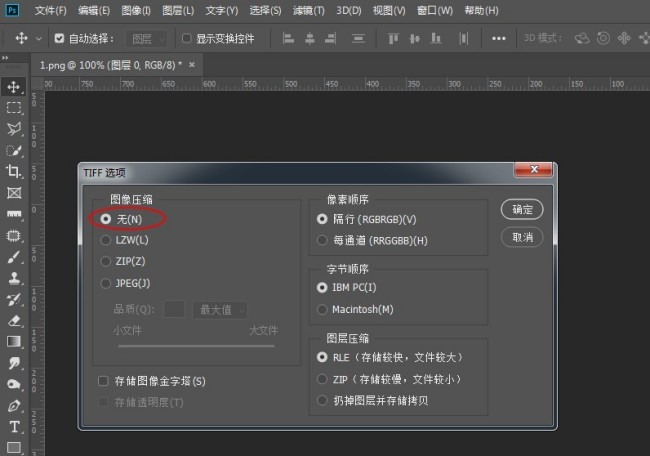Enable the 显示变换控件 checkbox
Viewport: 650px width, 456px height.
click(187, 39)
